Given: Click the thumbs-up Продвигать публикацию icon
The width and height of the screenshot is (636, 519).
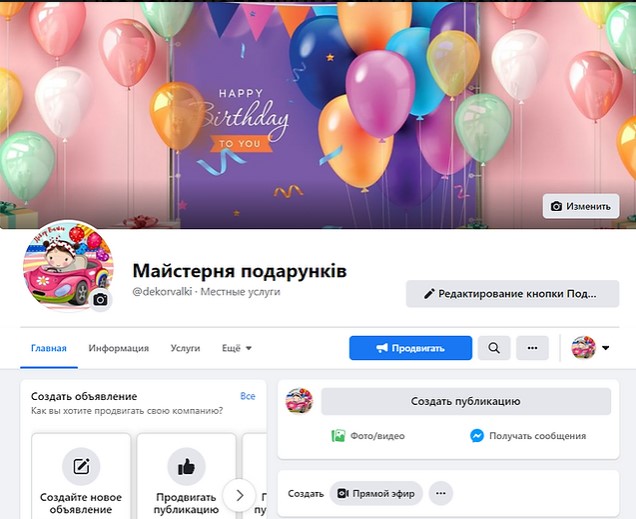Looking at the screenshot, I should pyautogui.click(x=186, y=466).
